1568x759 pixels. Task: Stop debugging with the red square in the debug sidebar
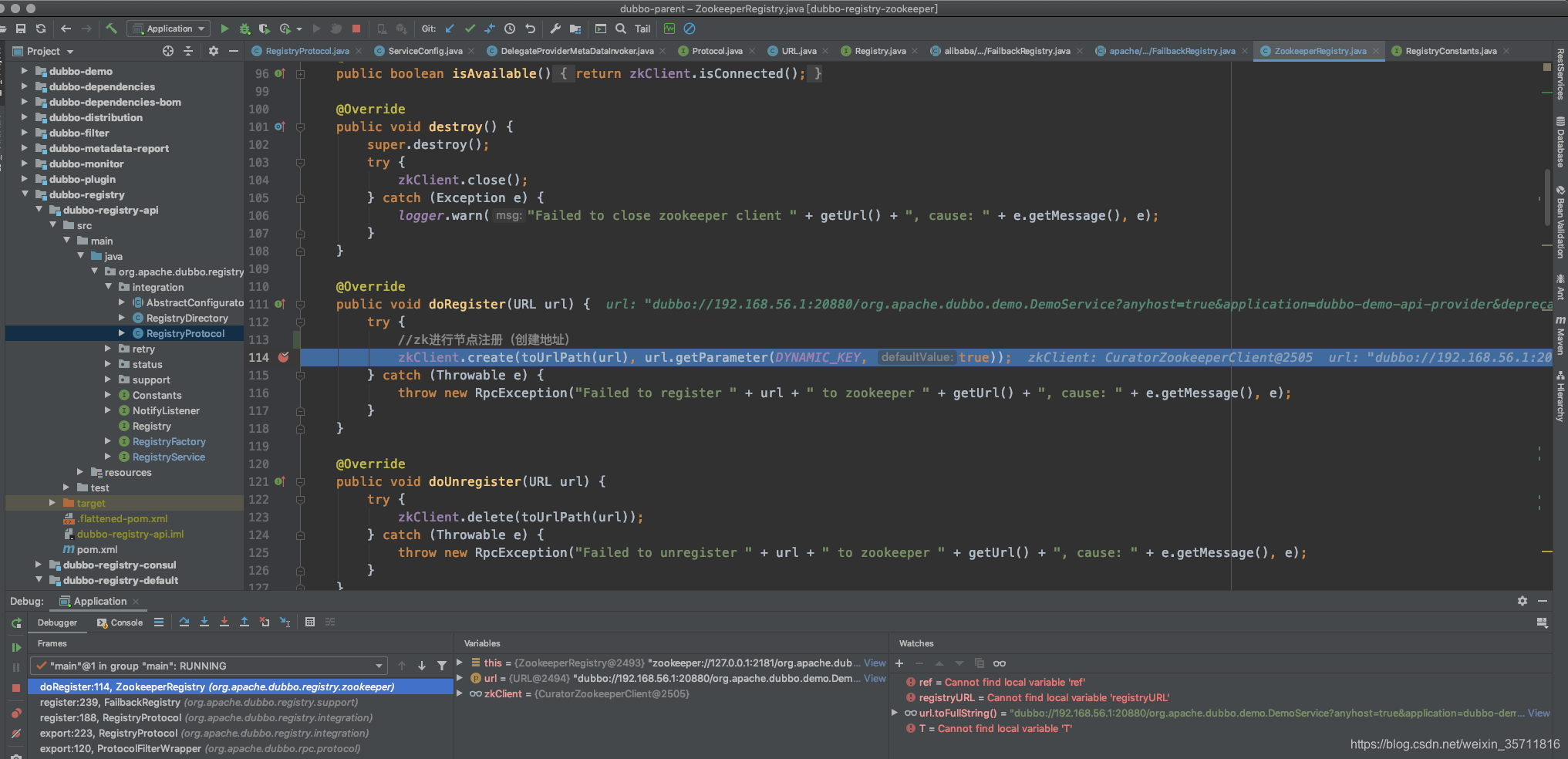pos(16,687)
